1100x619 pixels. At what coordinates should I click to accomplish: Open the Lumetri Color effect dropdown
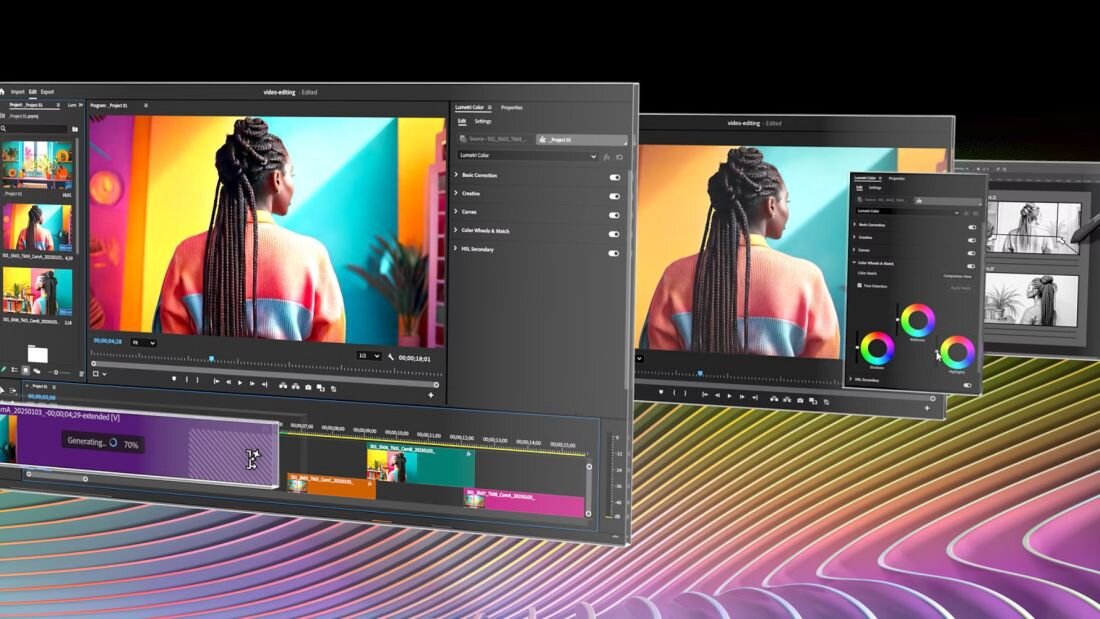(528, 156)
